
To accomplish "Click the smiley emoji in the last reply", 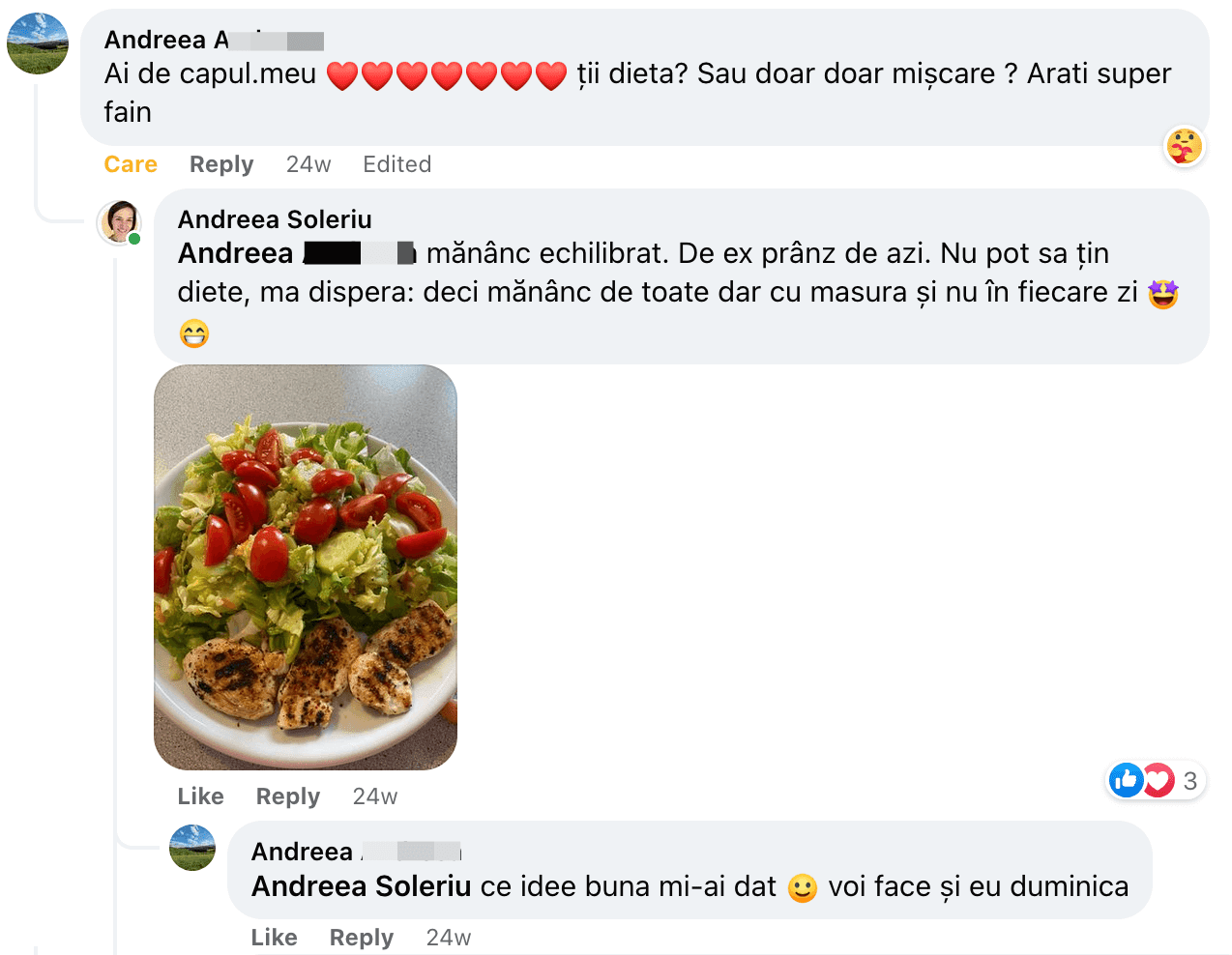I will [803, 887].
